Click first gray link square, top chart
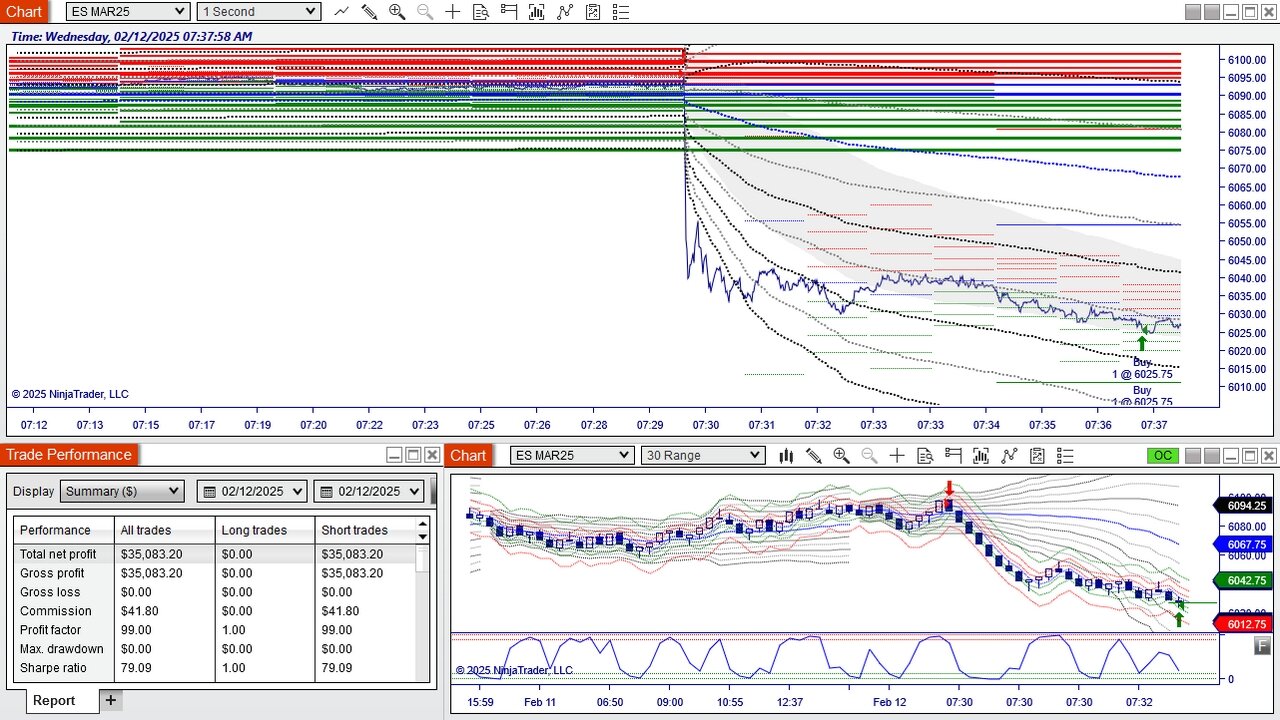Screen dimensions: 1280x720 coord(1193,12)
